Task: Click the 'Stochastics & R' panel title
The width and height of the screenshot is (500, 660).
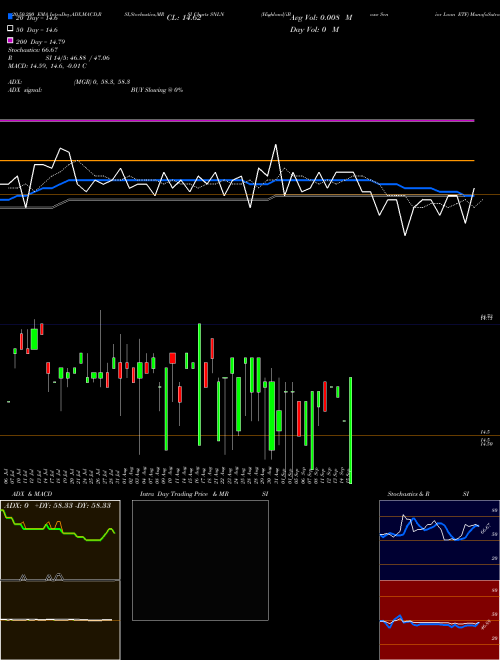Action: pos(408,494)
